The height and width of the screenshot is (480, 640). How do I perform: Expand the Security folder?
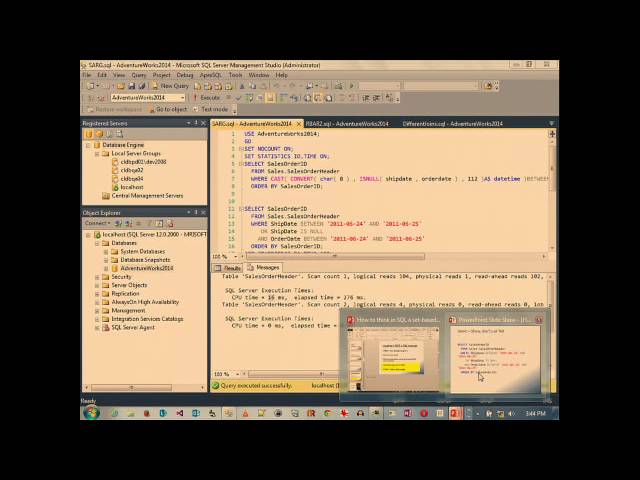pyautogui.click(x=97, y=277)
